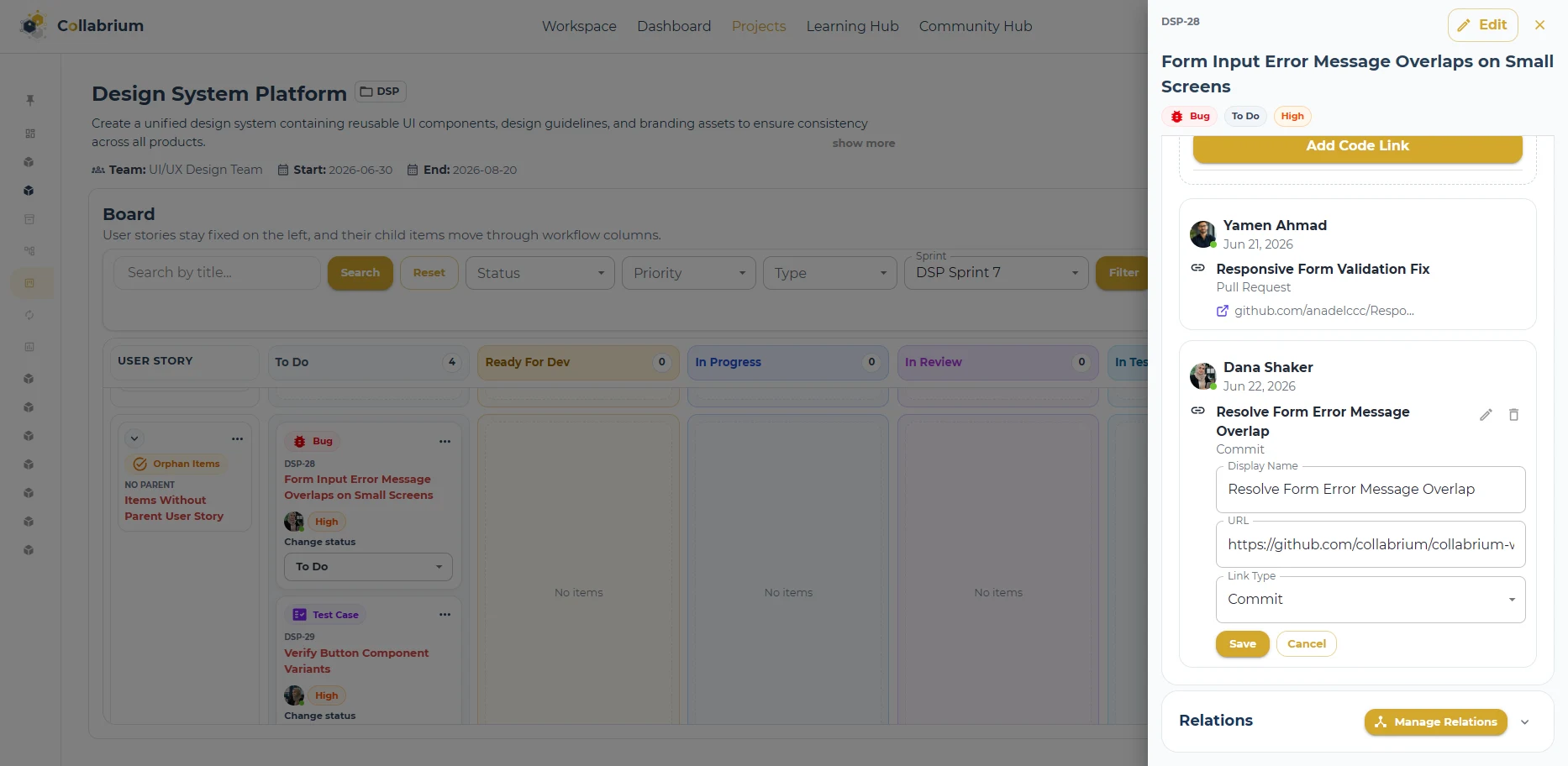Screen dimensions: 1568x766
Task: Focus the Search by title input field
Action: point(217,273)
